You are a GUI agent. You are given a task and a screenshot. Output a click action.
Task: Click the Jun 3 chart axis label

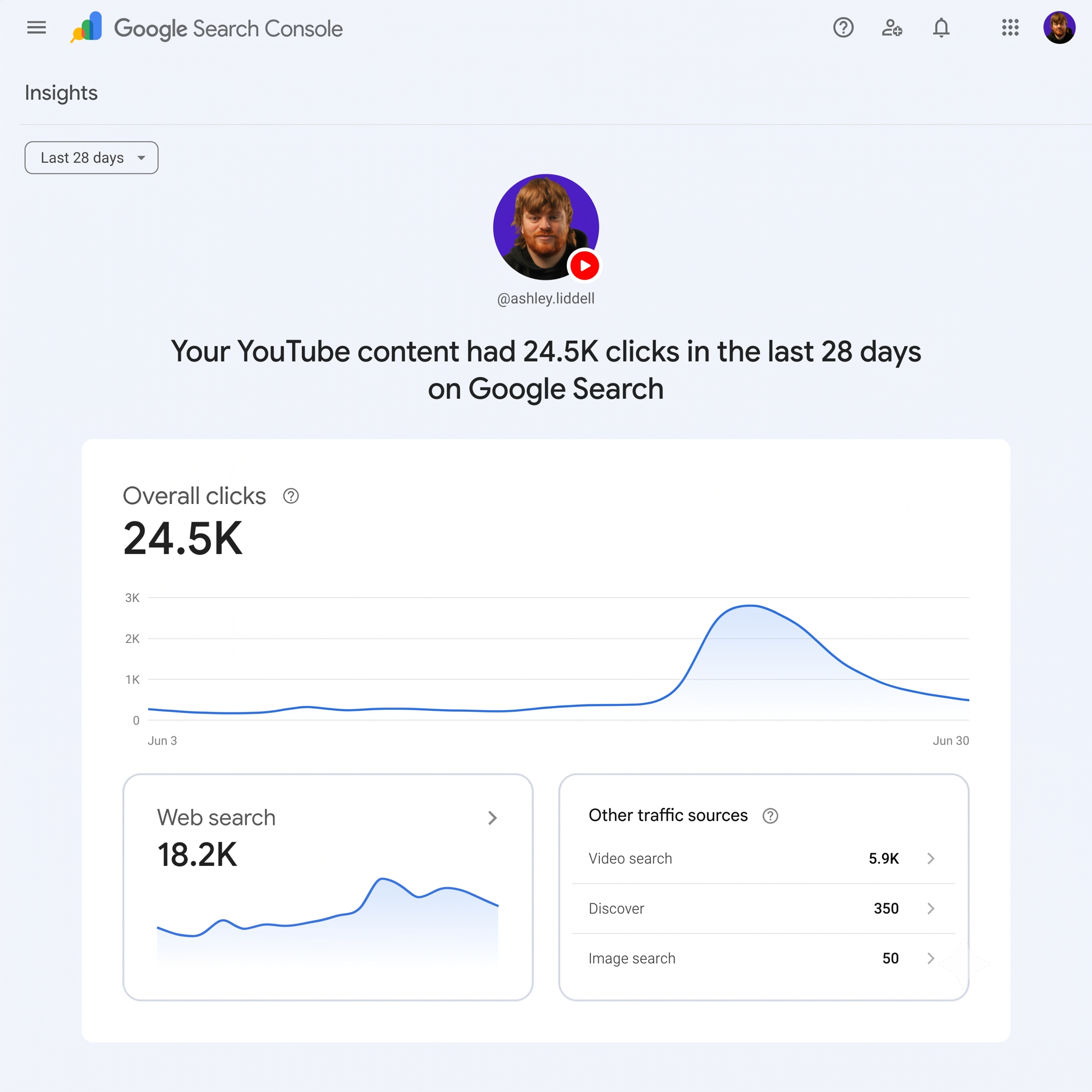point(162,741)
